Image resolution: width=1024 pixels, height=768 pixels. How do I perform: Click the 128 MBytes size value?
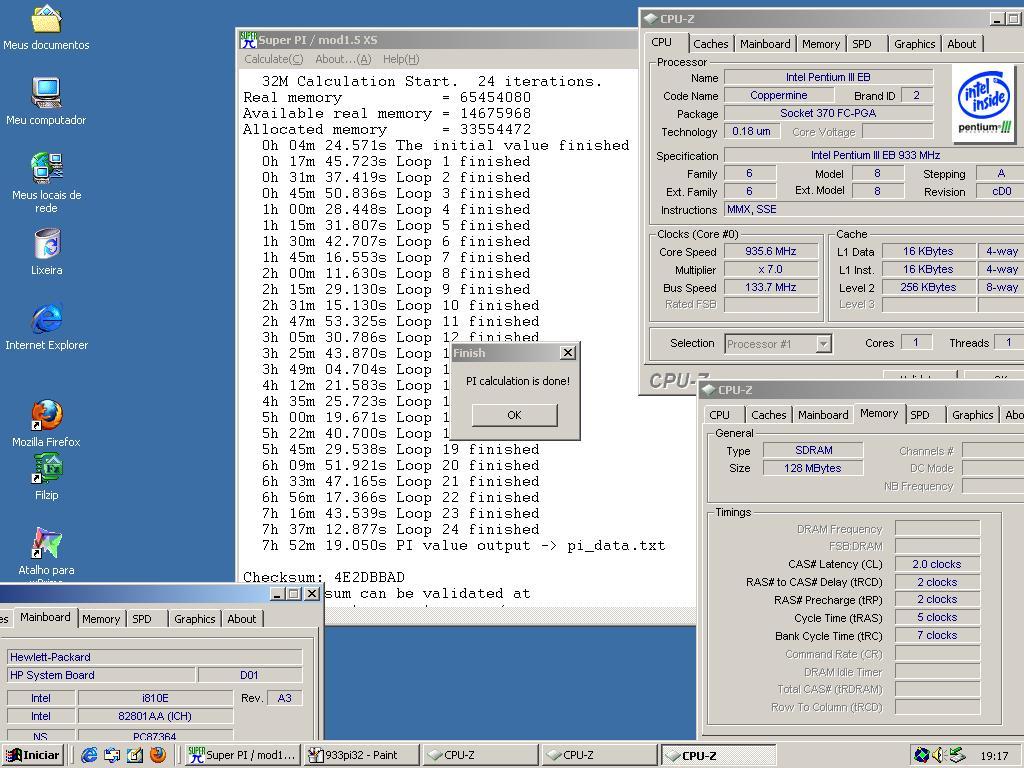(813, 468)
